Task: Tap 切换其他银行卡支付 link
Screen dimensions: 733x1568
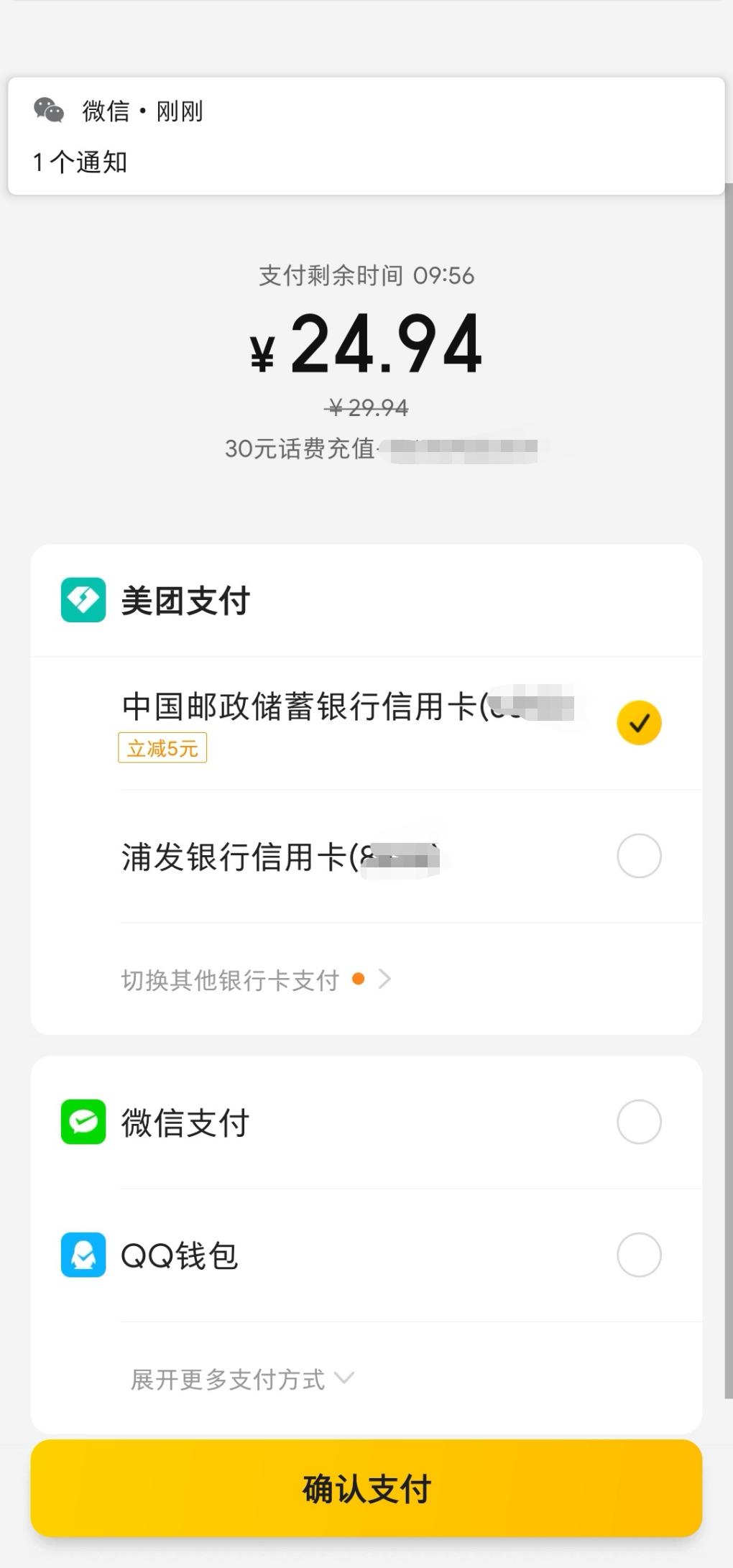Action: point(230,980)
